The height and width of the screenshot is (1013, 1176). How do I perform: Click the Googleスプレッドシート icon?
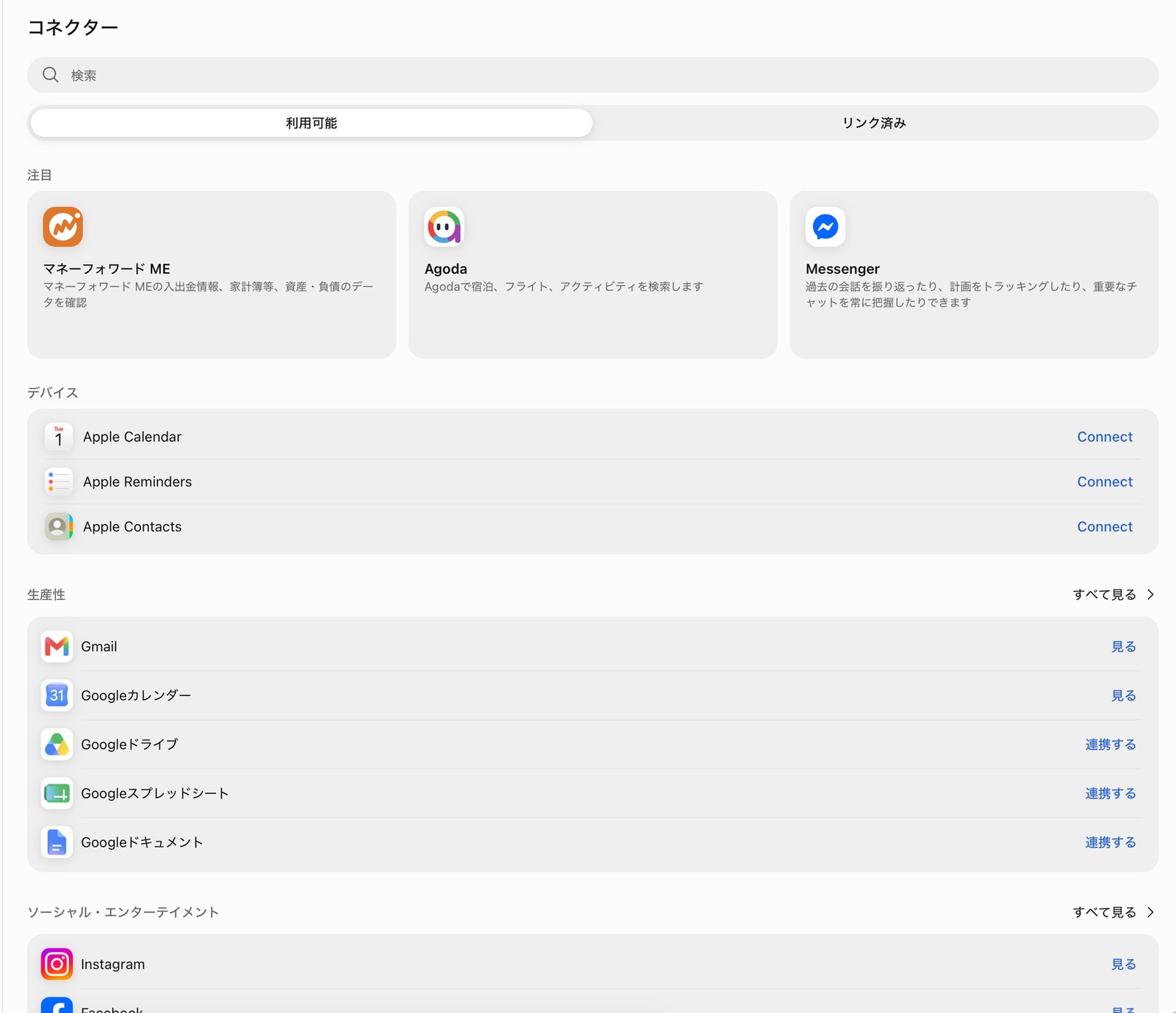pyautogui.click(x=57, y=793)
